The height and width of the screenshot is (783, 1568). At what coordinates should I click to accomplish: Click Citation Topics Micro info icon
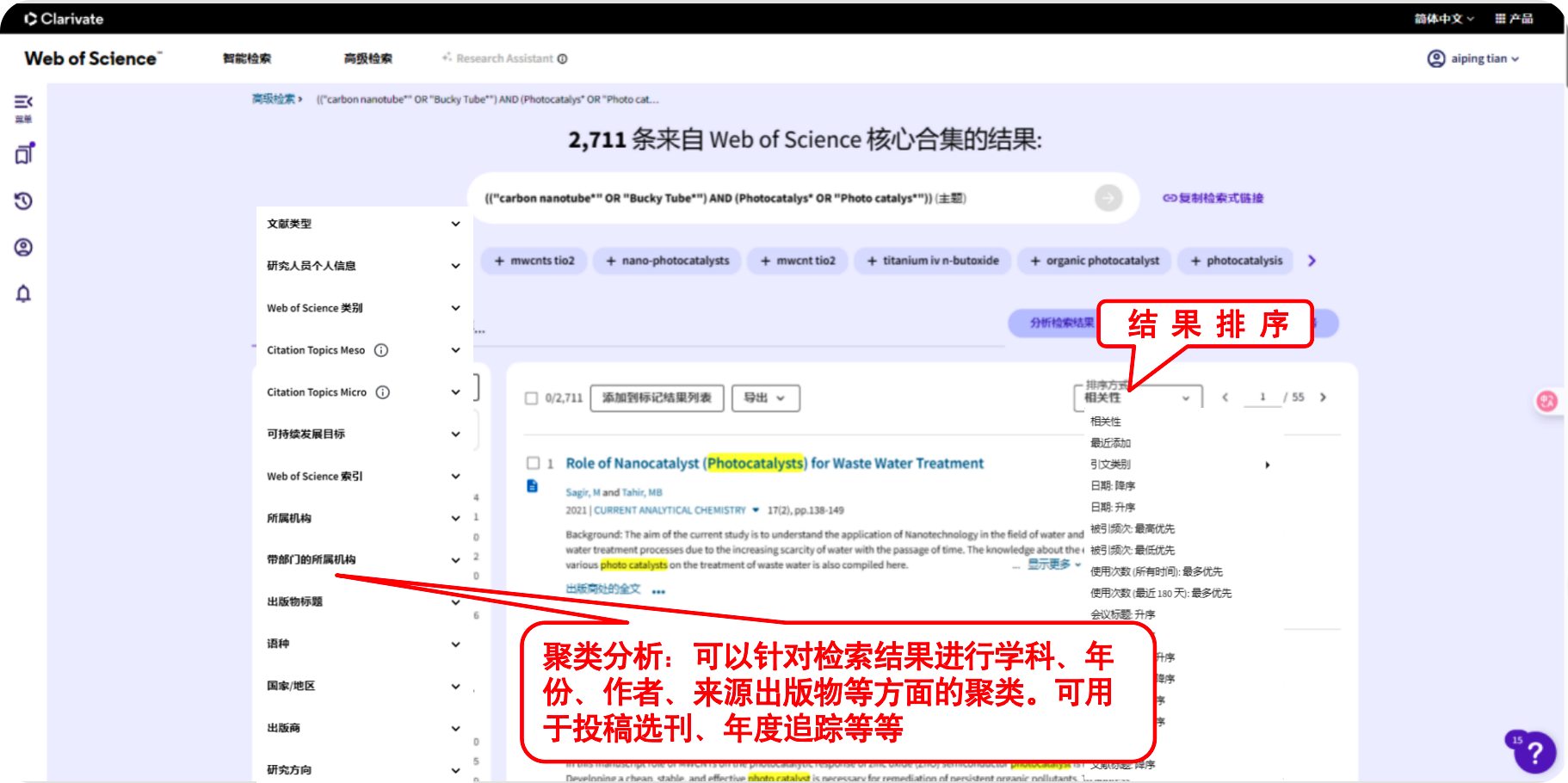[383, 392]
